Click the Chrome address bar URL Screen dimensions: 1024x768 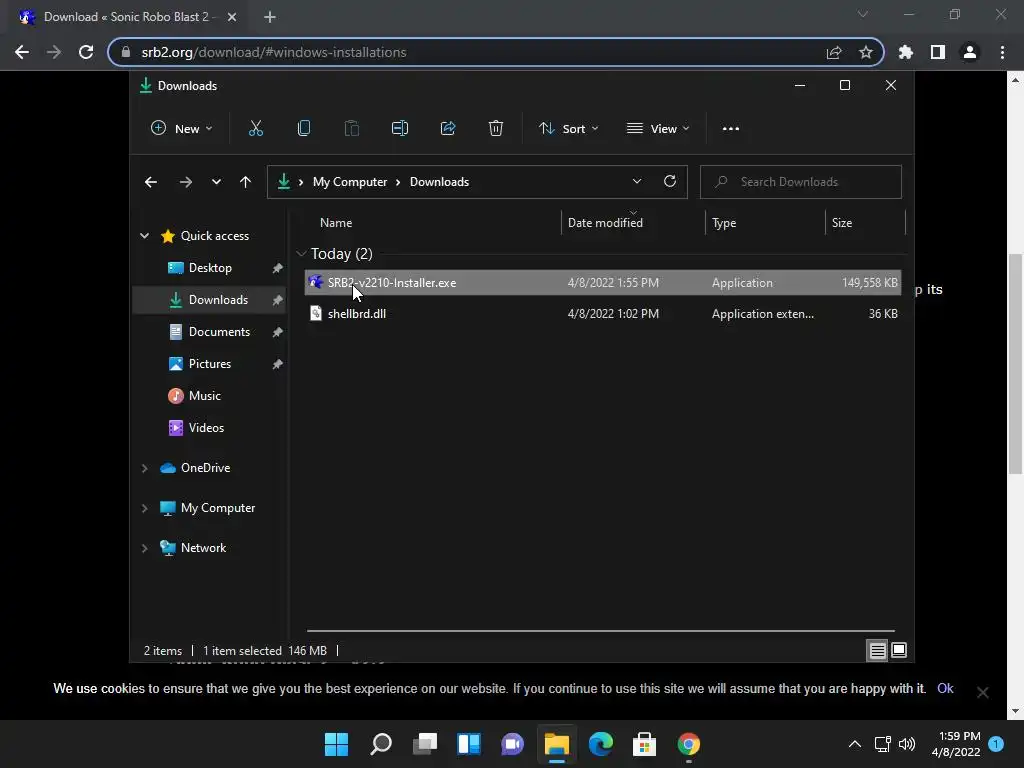pyautogui.click(x=274, y=52)
